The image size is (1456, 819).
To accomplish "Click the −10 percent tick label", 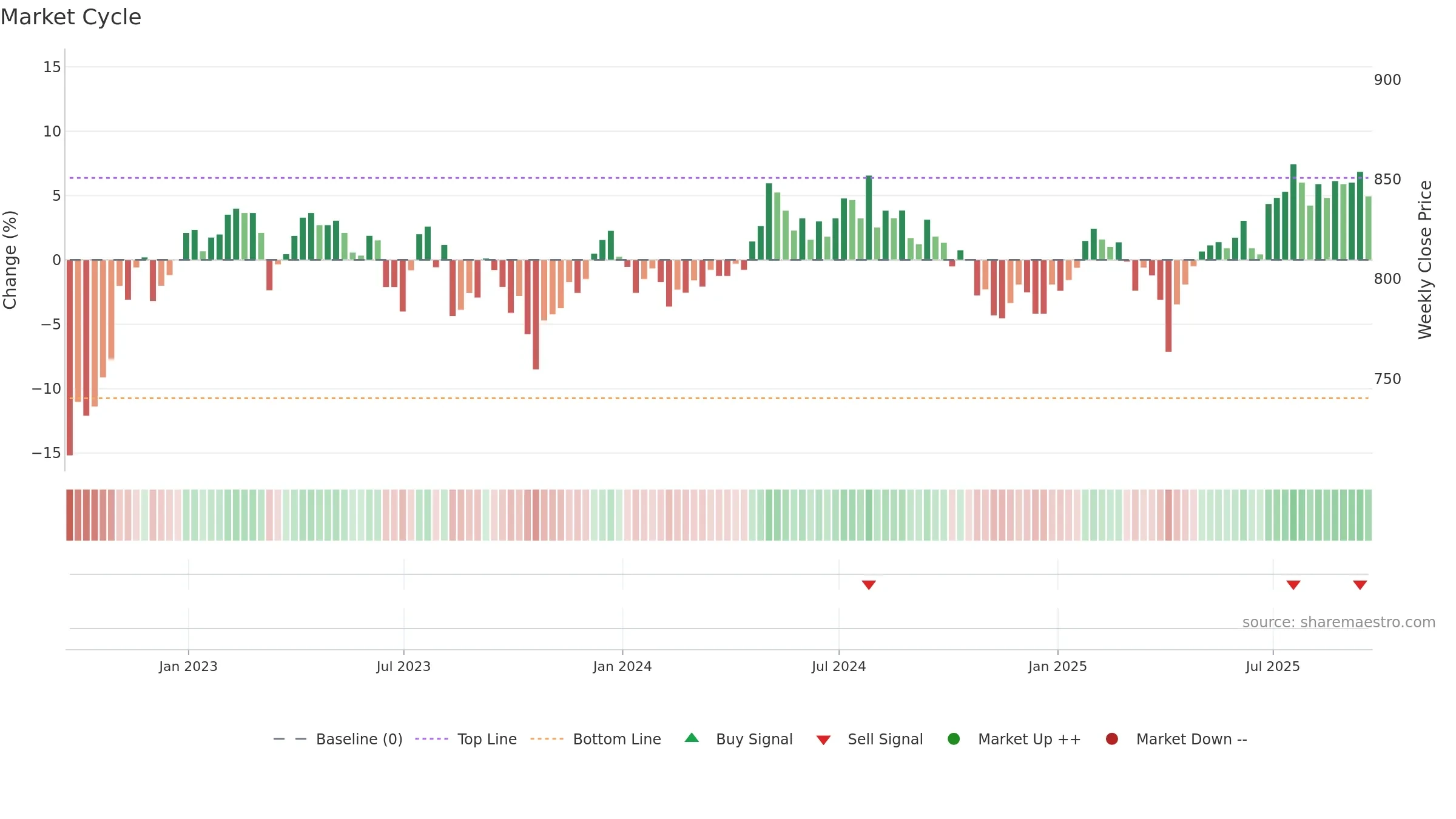I will pyautogui.click(x=47, y=389).
